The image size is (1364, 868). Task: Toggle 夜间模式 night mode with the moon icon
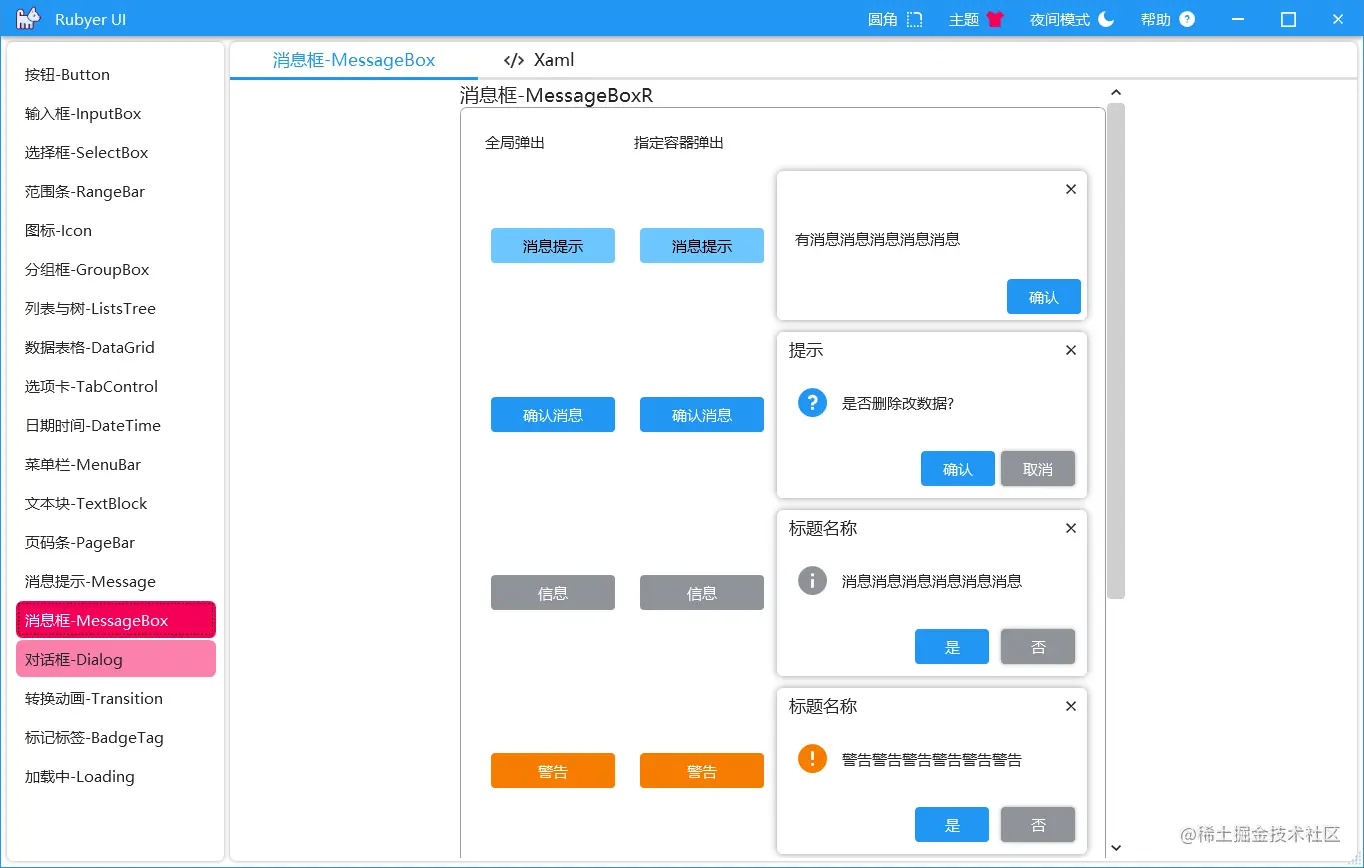coord(1105,18)
